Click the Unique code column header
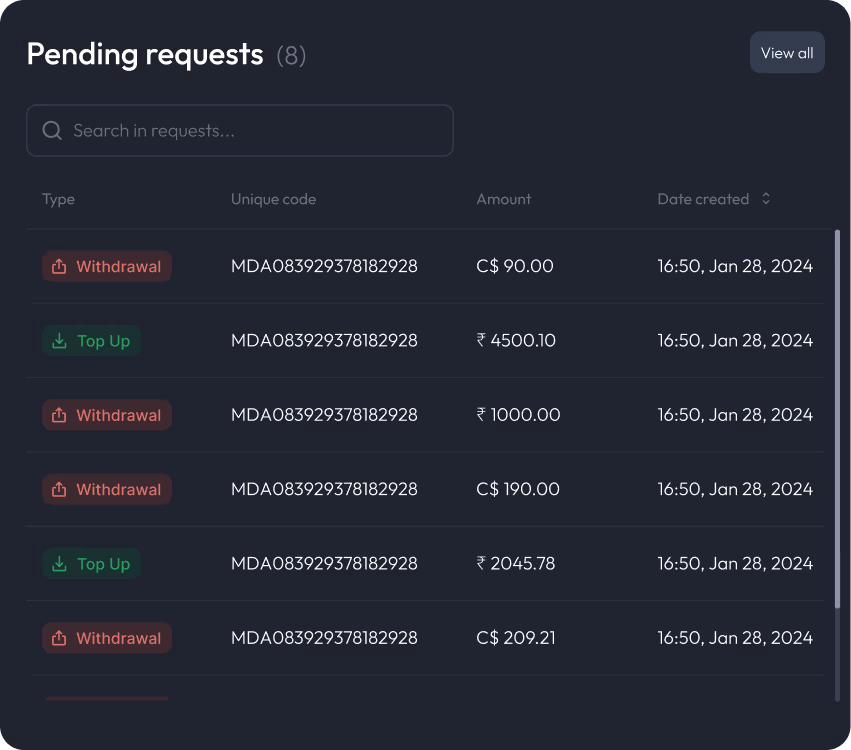851x750 pixels. tap(274, 199)
